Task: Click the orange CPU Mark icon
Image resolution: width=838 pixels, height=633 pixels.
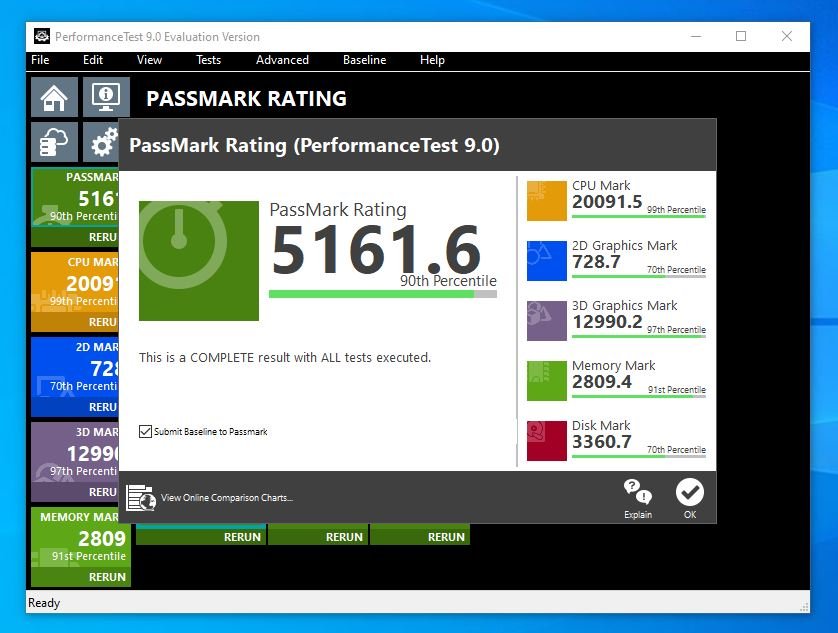Action: (x=547, y=200)
